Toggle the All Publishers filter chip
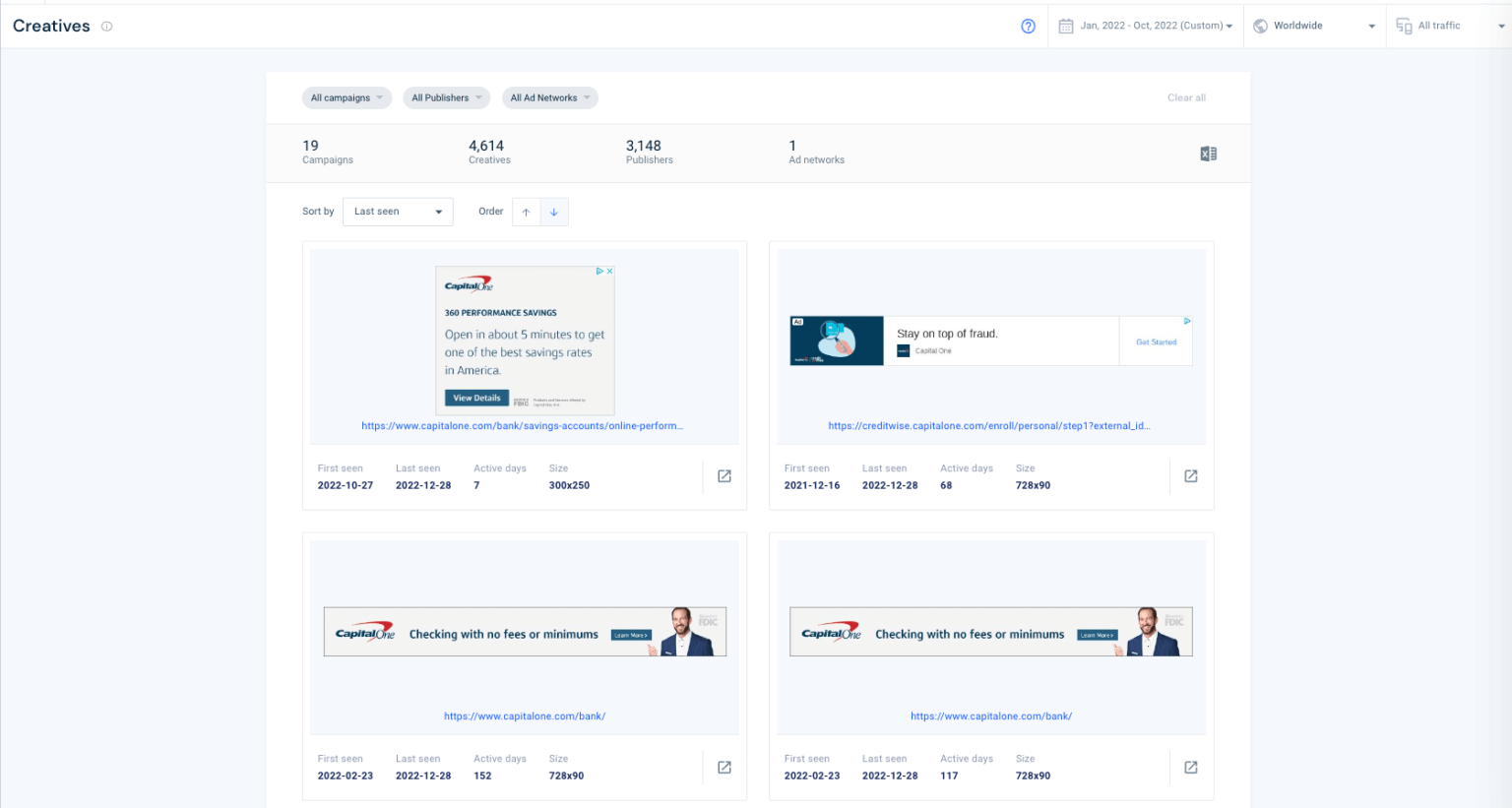 point(446,97)
